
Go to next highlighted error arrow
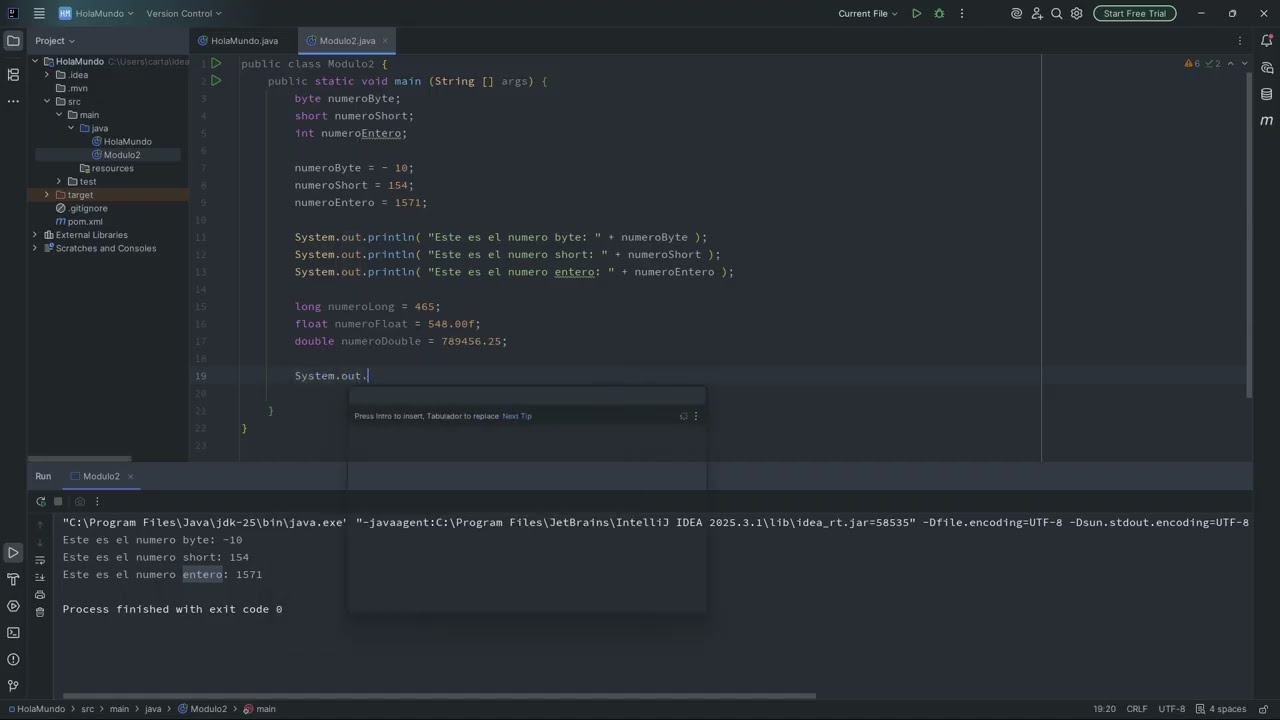tap(1244, 63)
